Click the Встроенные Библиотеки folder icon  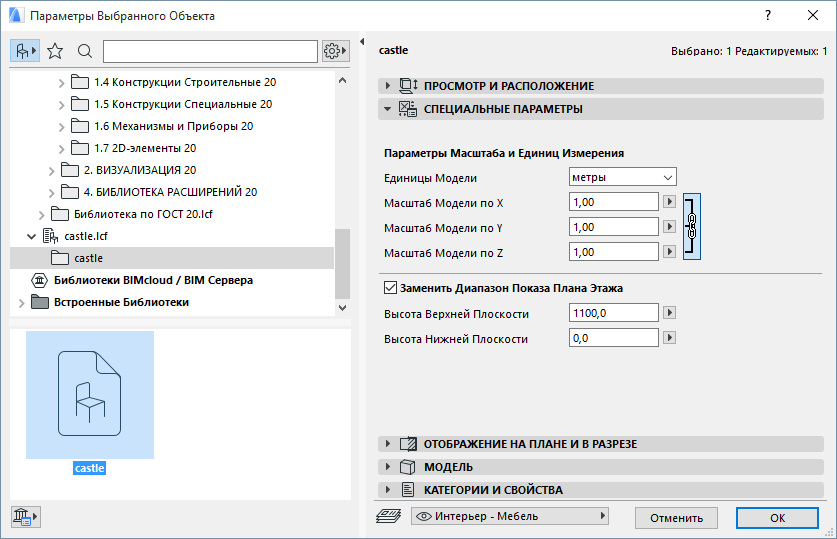pyautogui.click(x=40, y=302)
